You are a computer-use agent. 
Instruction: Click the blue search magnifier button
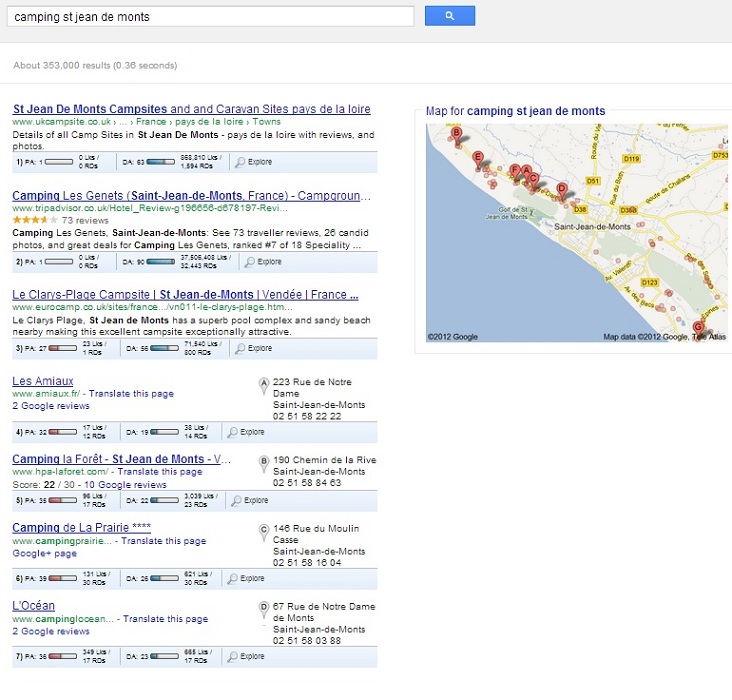450,16
